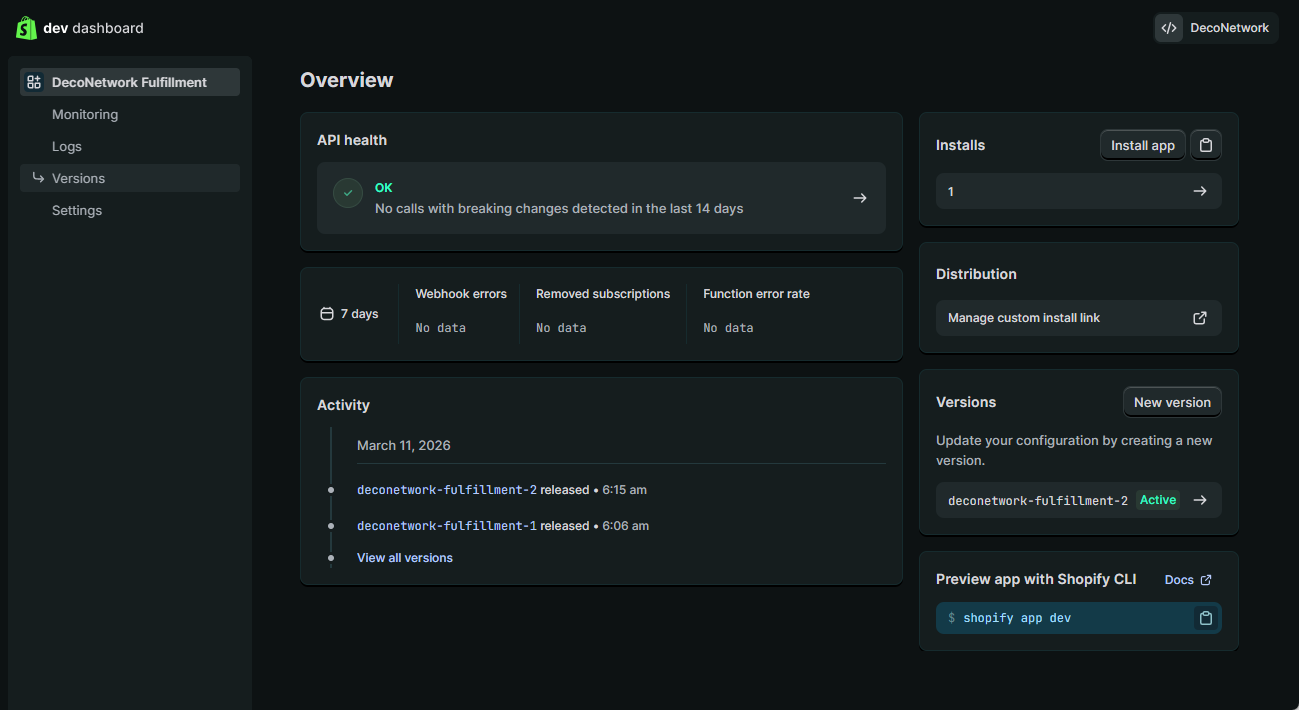Screen dimensions: 1299x710
Task: Open Versions in the sidebar
Action: (130, 178)
